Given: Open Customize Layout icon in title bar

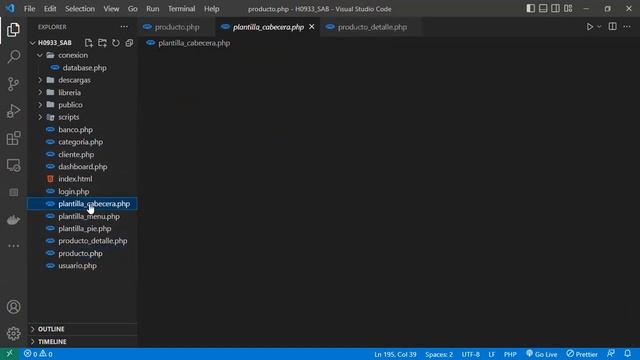Looking at the screenshot, I should (568, 9).
